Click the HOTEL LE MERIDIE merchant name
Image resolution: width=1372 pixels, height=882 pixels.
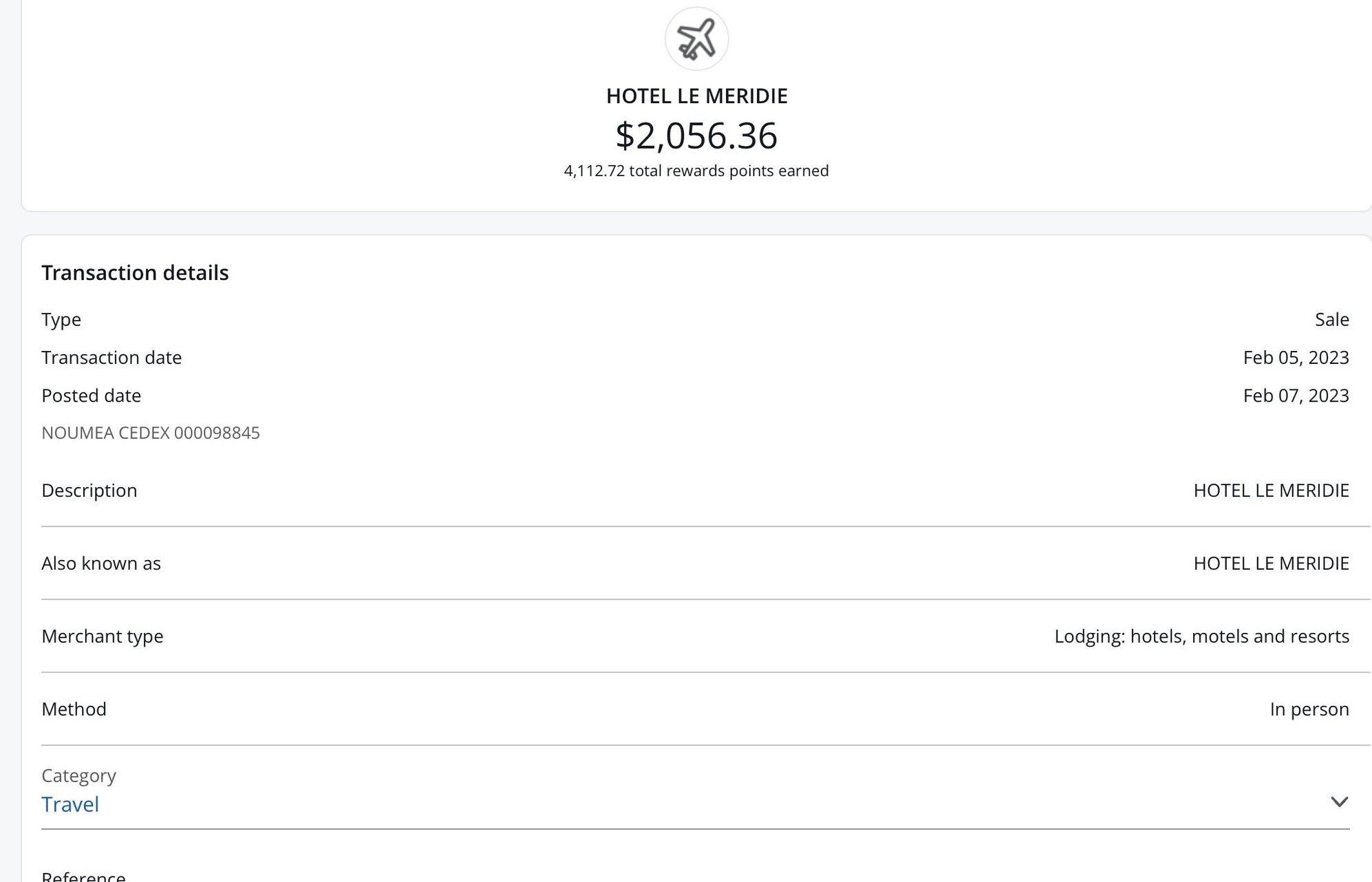point(697,96)
